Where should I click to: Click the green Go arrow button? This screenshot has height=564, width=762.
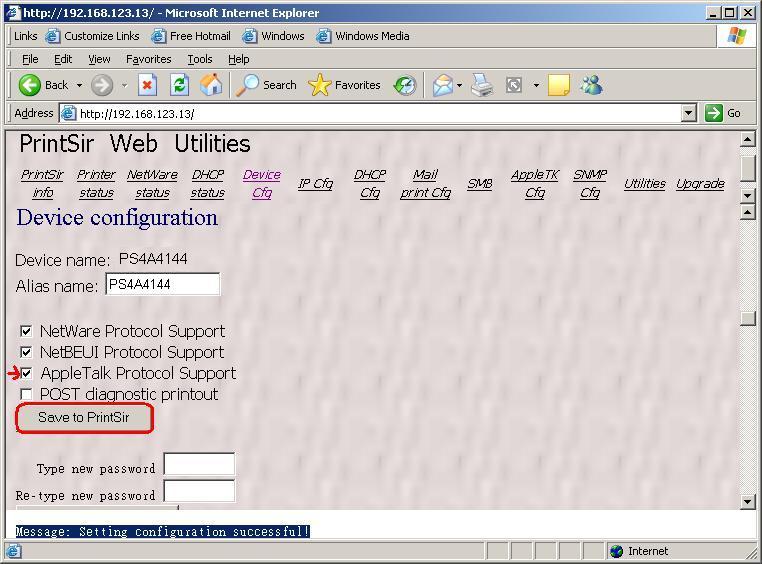[x=713, y=113]
